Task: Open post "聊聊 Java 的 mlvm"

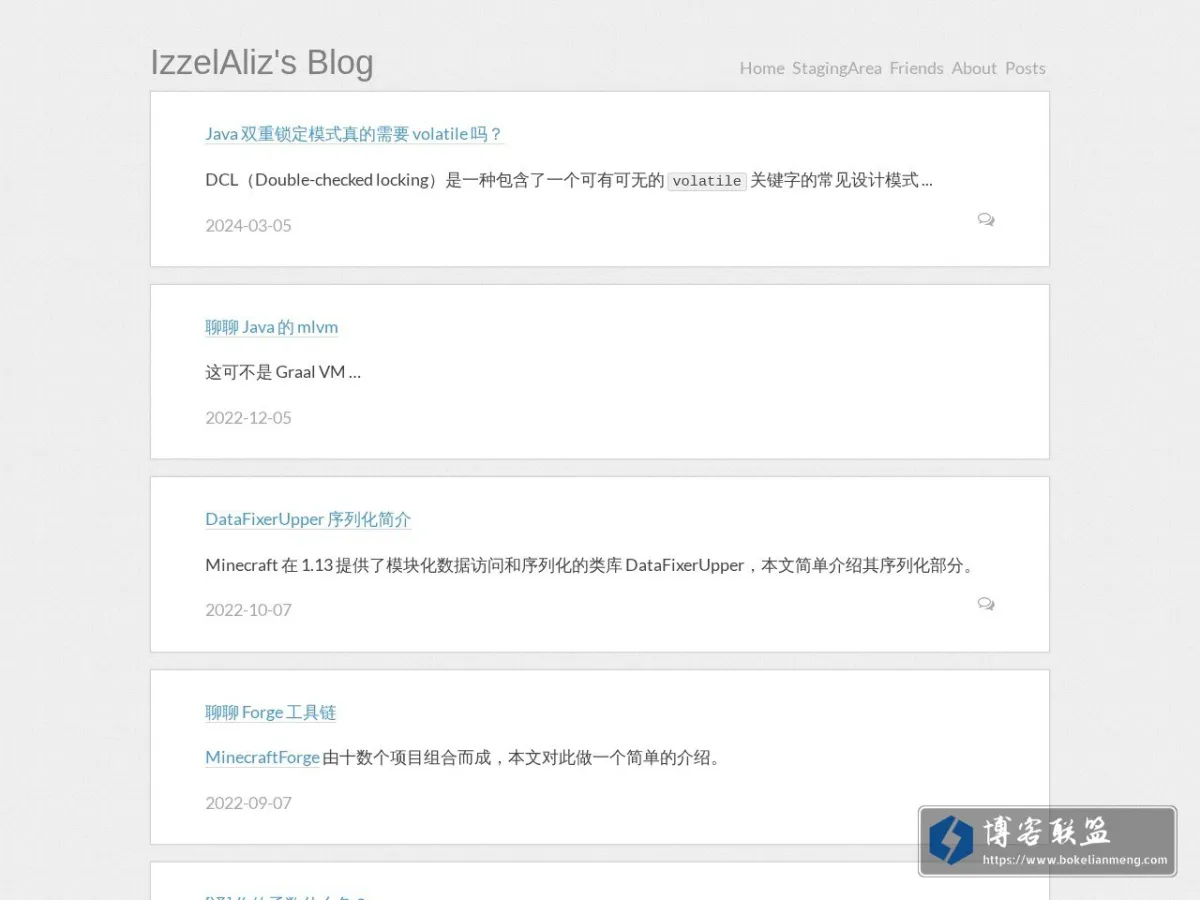Action: click(272, 327)
